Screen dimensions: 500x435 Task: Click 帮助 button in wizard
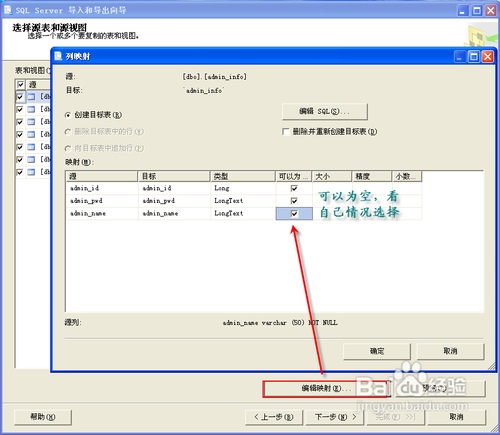click(x=43, y=417)
